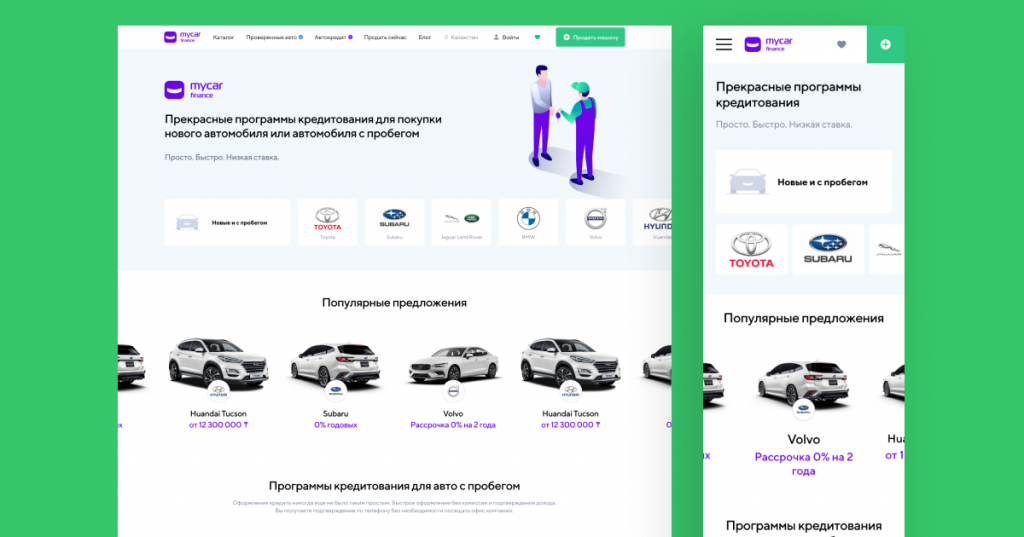Click the blue verified badge beside Проверенные авто

click(301, 37)
